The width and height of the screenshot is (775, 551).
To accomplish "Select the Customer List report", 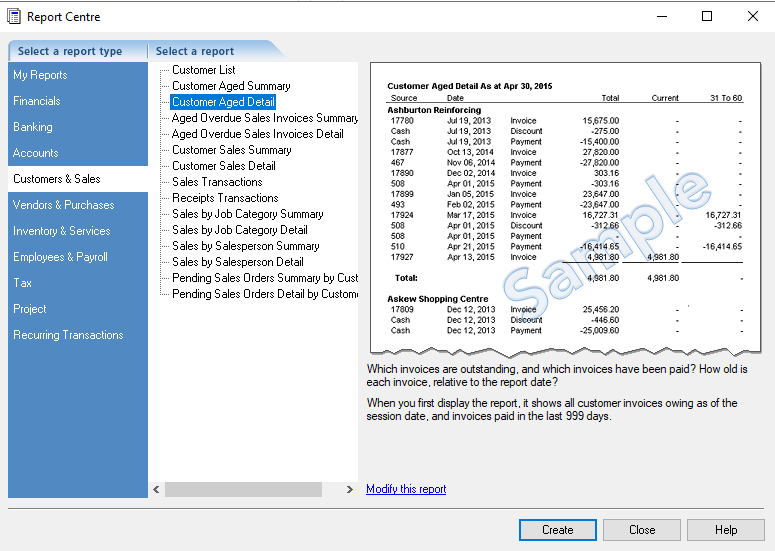I will coord(203,70).
